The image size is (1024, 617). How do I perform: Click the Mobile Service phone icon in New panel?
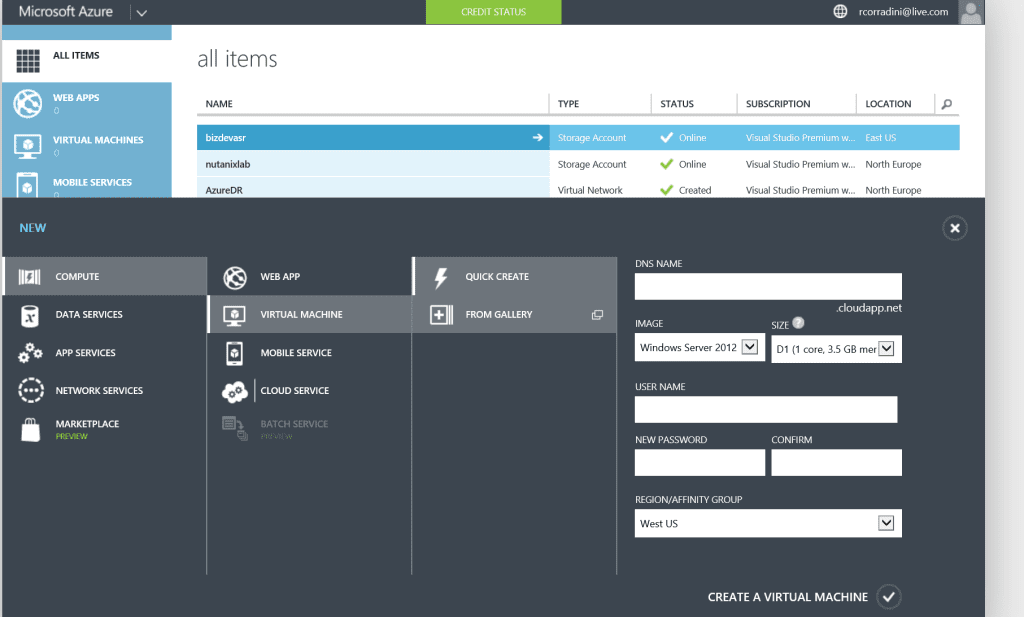coord(234,353)
